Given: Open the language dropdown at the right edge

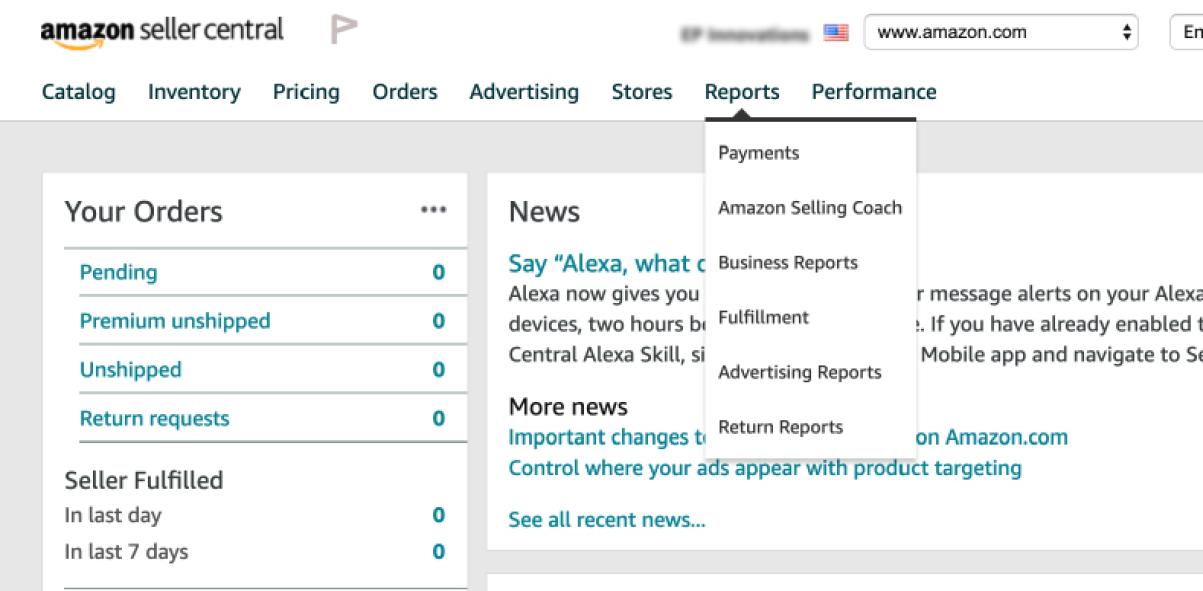Looking at the screenshot, I should [1187, 32].
